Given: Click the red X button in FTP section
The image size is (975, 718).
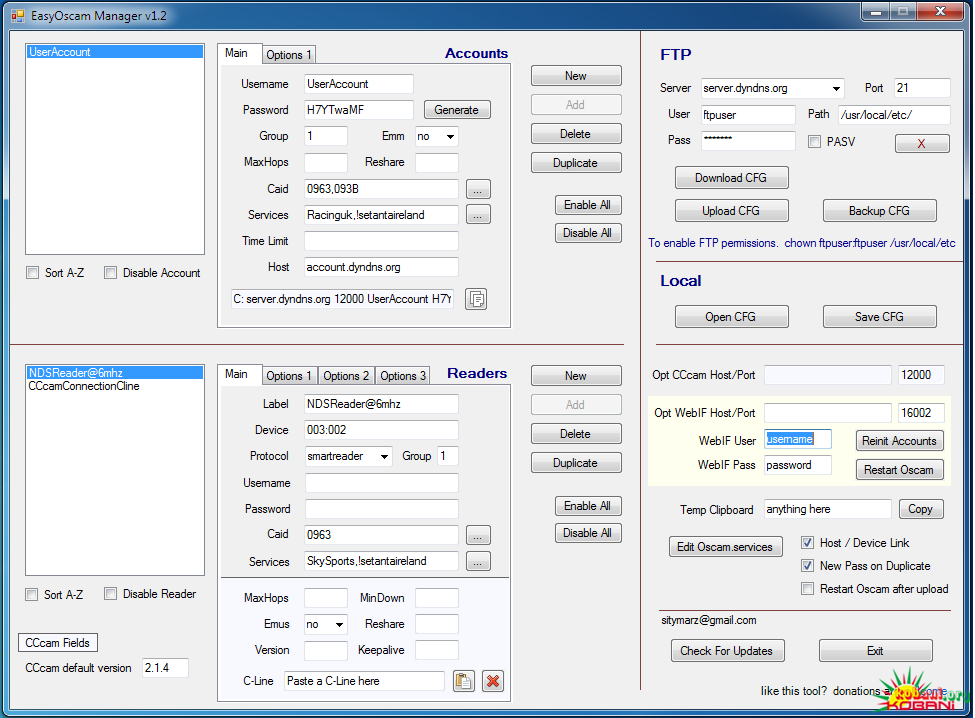Looking at the screenshot, I should [922, 143].
